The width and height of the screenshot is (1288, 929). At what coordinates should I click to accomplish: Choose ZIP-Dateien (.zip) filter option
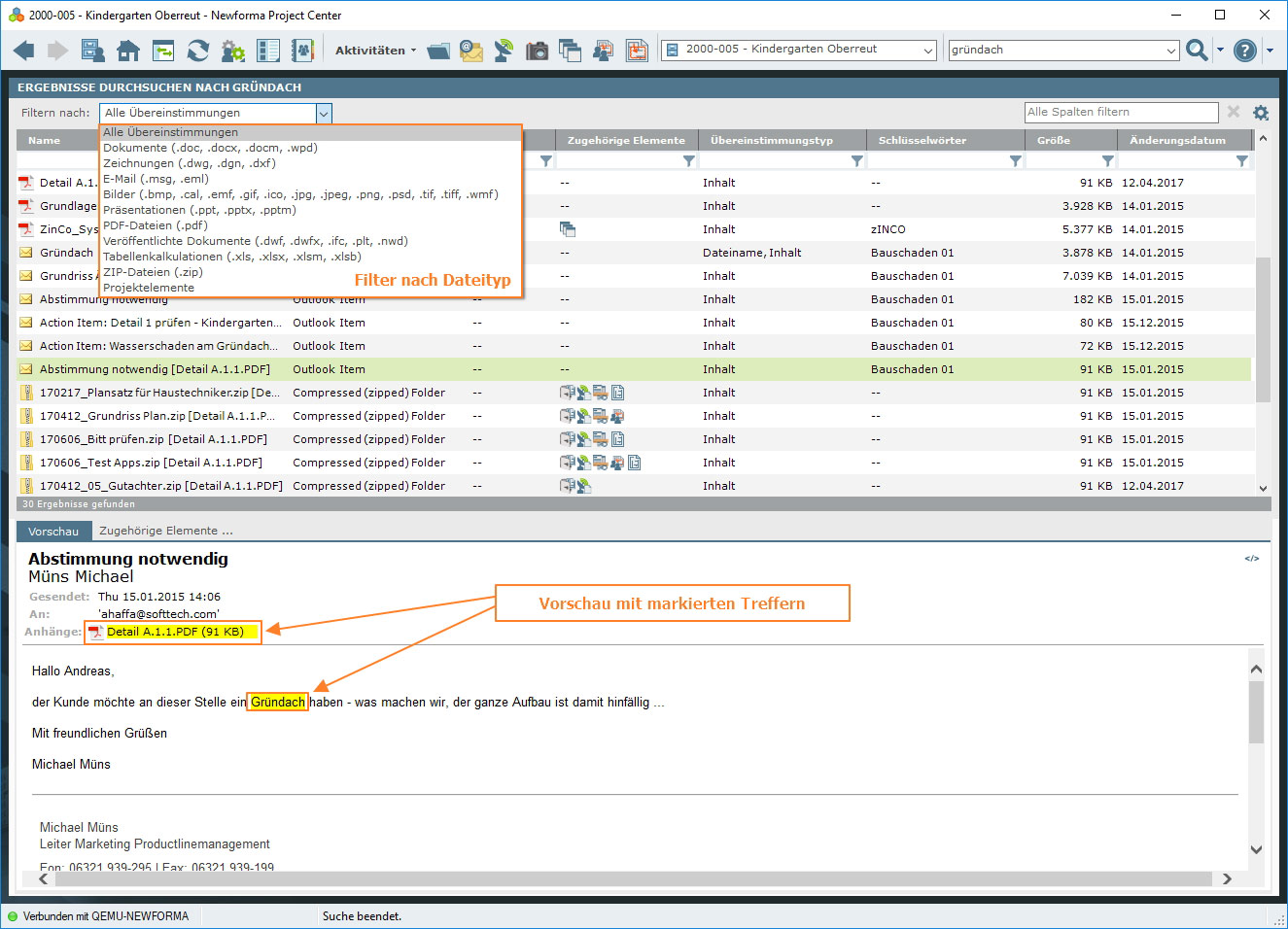tap(311, 272)
